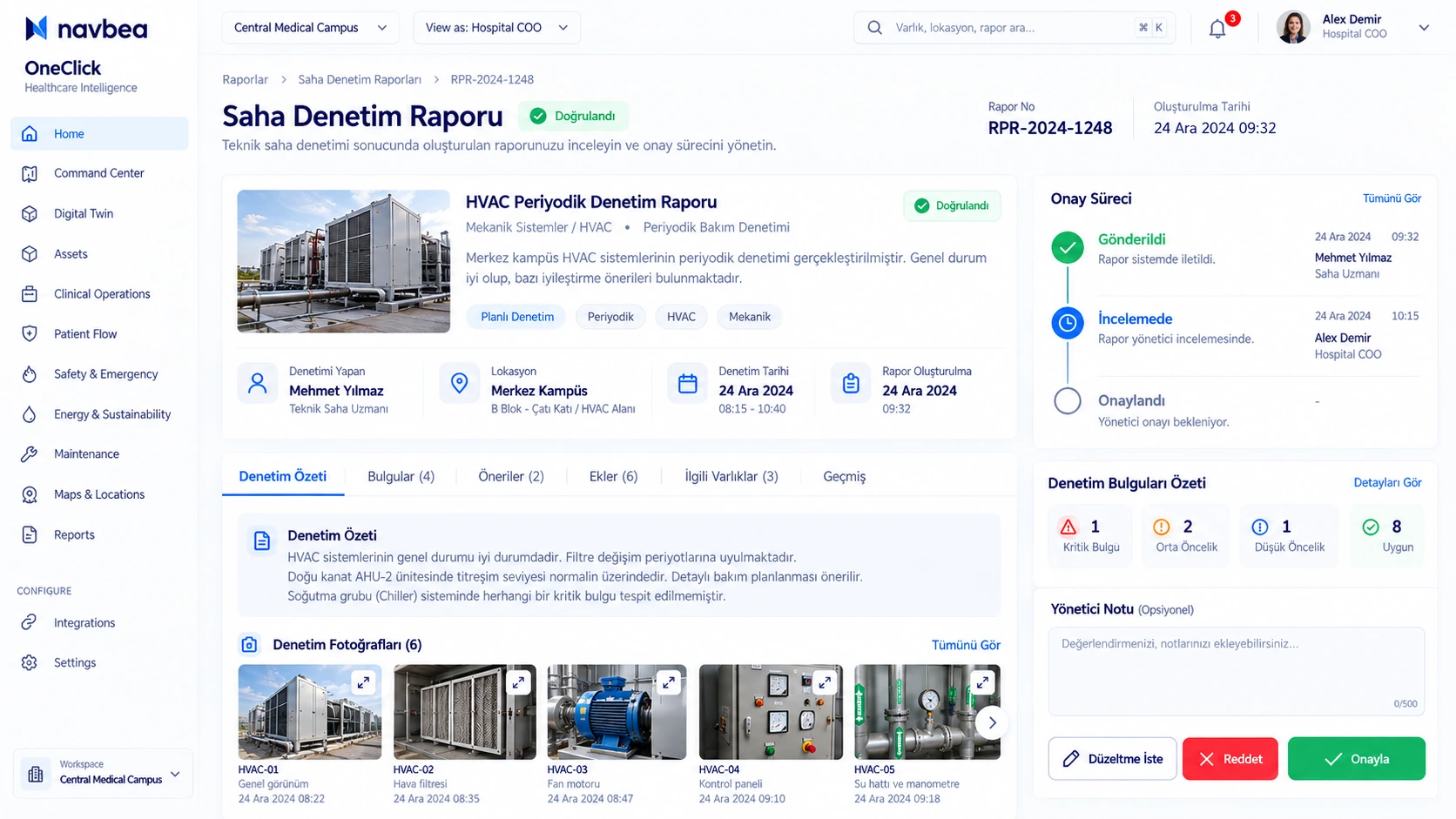Open the View as Hospital COO dropdown
1456x819 pixels.
[496, 28]
